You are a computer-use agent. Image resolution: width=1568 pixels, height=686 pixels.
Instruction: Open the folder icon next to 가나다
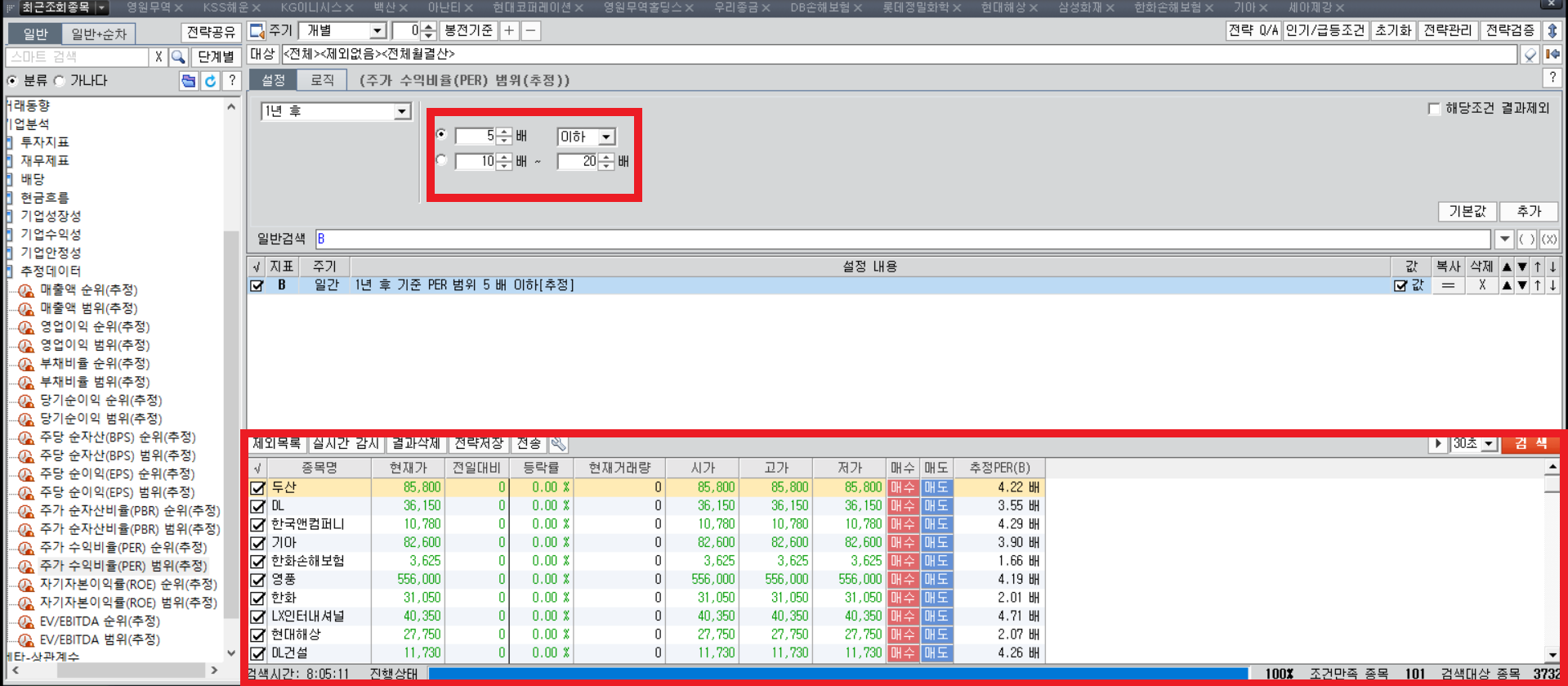point(189,81)
